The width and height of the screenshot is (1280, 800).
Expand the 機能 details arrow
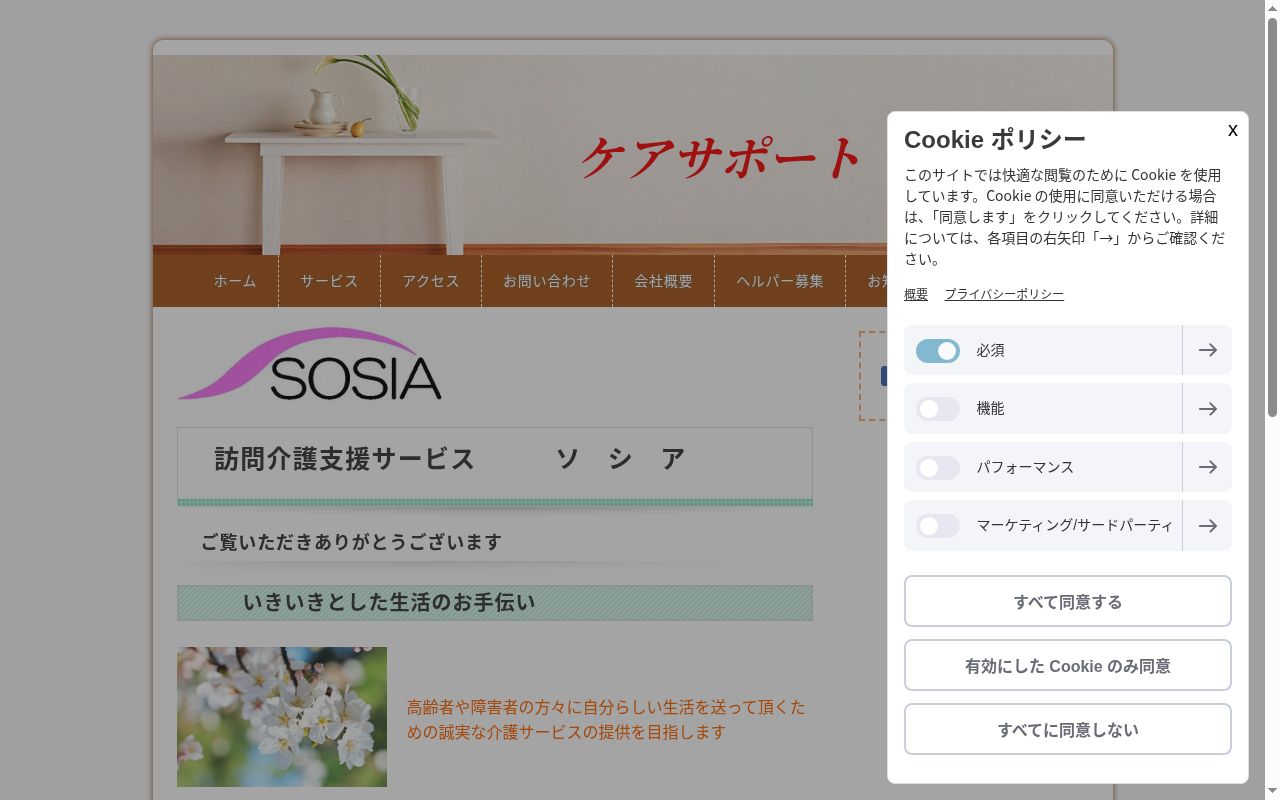[1207, 409]
